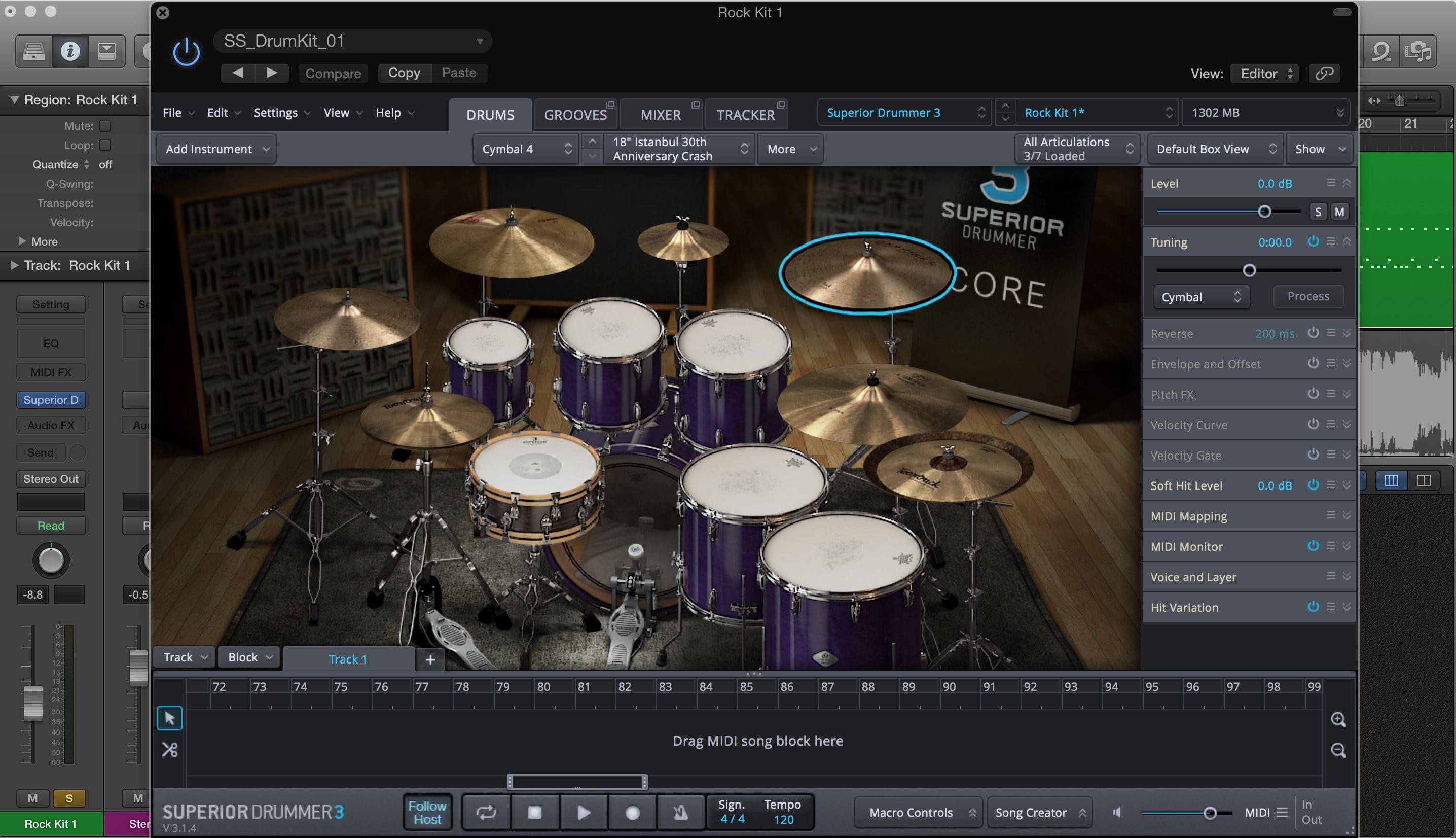Zoom in the song track timeline
Image resolution: width=1456 pixels, height=838 pixels.
(x=1339, y=719)
